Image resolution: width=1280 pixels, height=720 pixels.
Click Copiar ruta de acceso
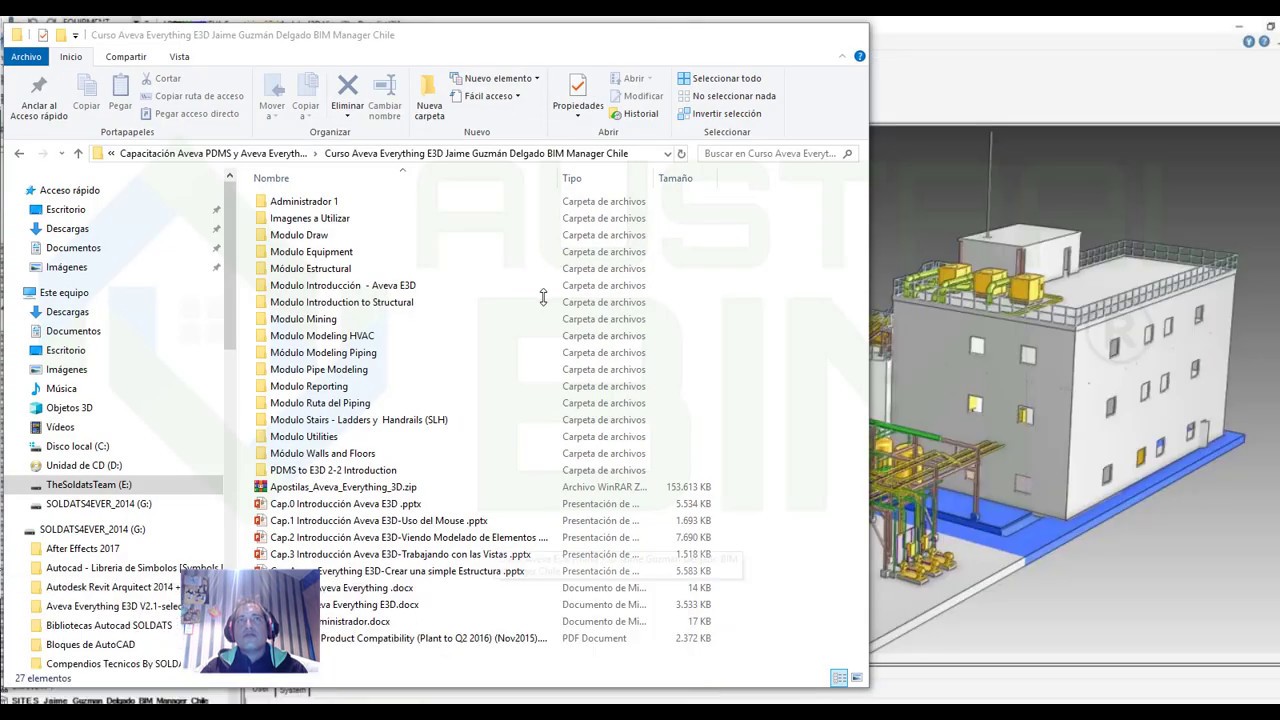tap(192, 96)
